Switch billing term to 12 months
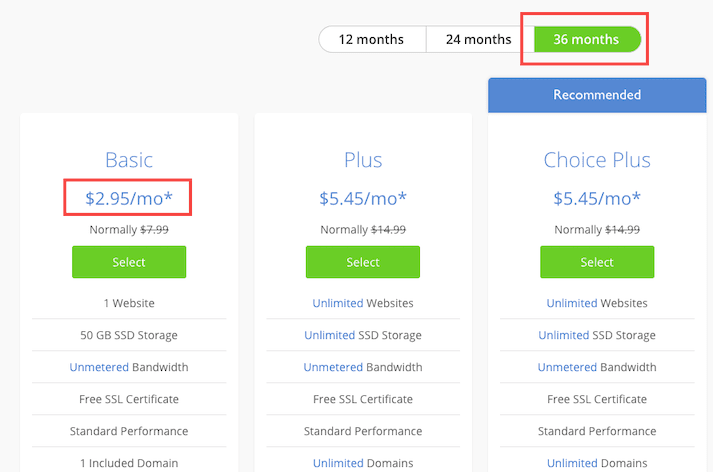713x472 pixels. click(x=372, y=40)
